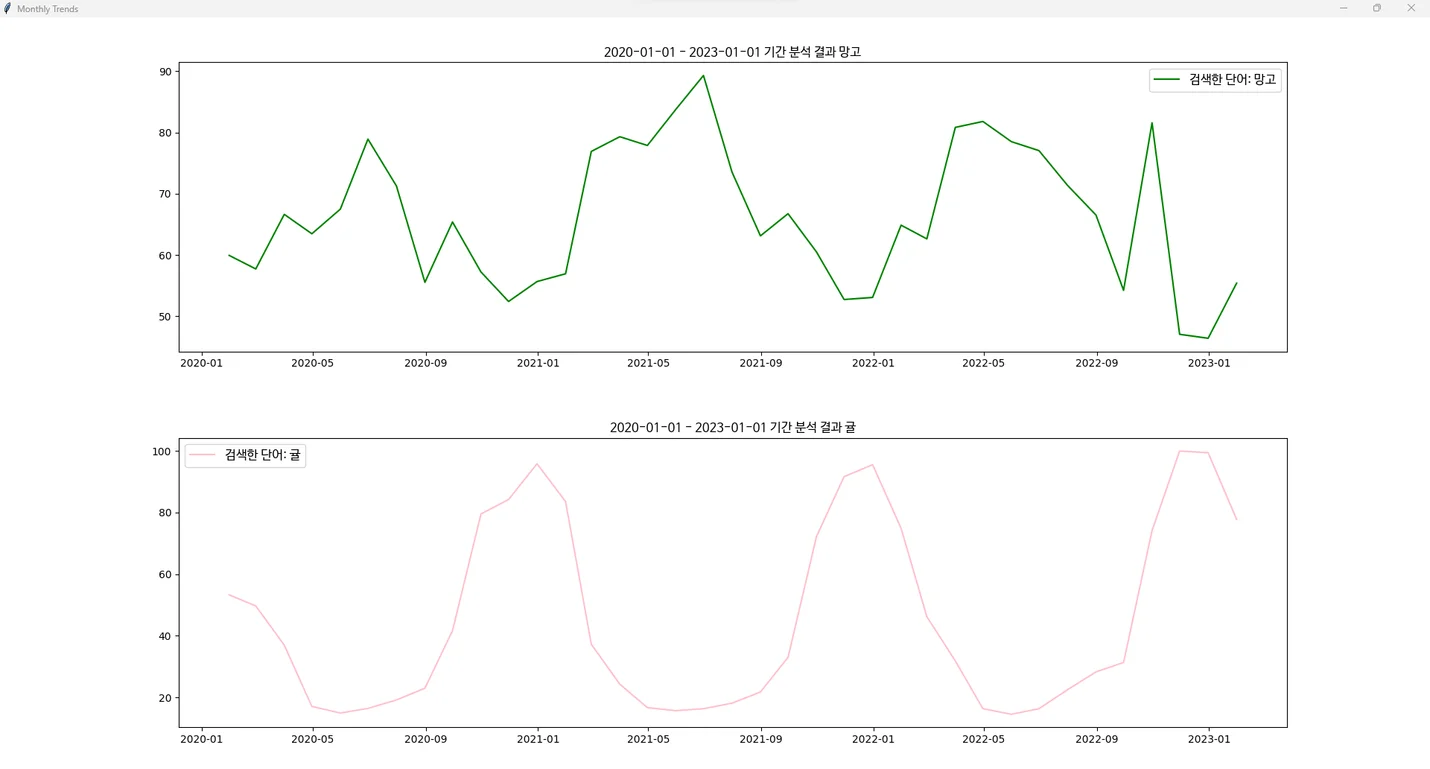Viewport: 1430px width, 769px height.
Task: Click the y-axis label 40 on the bottom chart
Action: tap(165, 636)
